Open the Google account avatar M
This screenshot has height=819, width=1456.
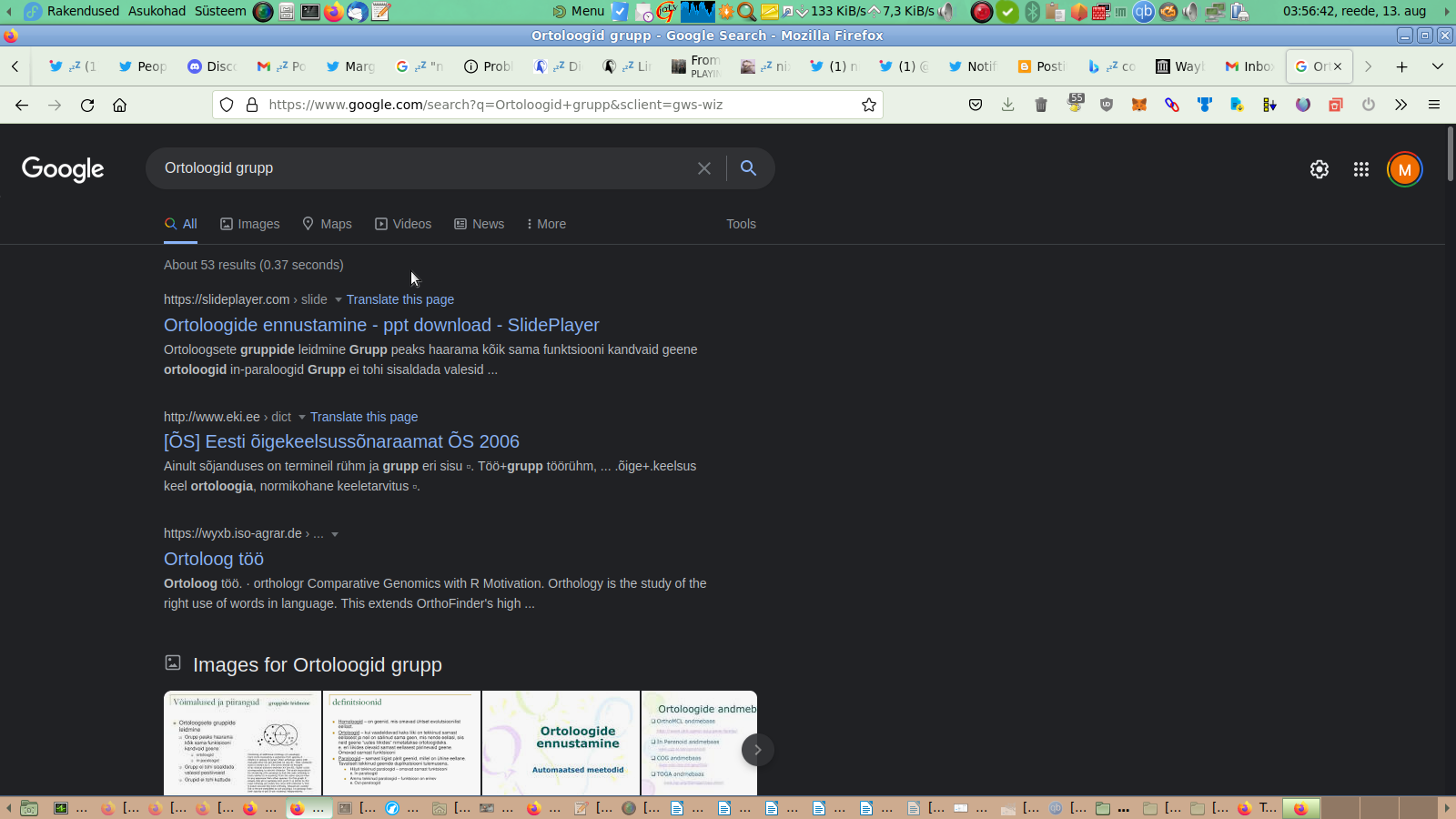pos(1405,169)
